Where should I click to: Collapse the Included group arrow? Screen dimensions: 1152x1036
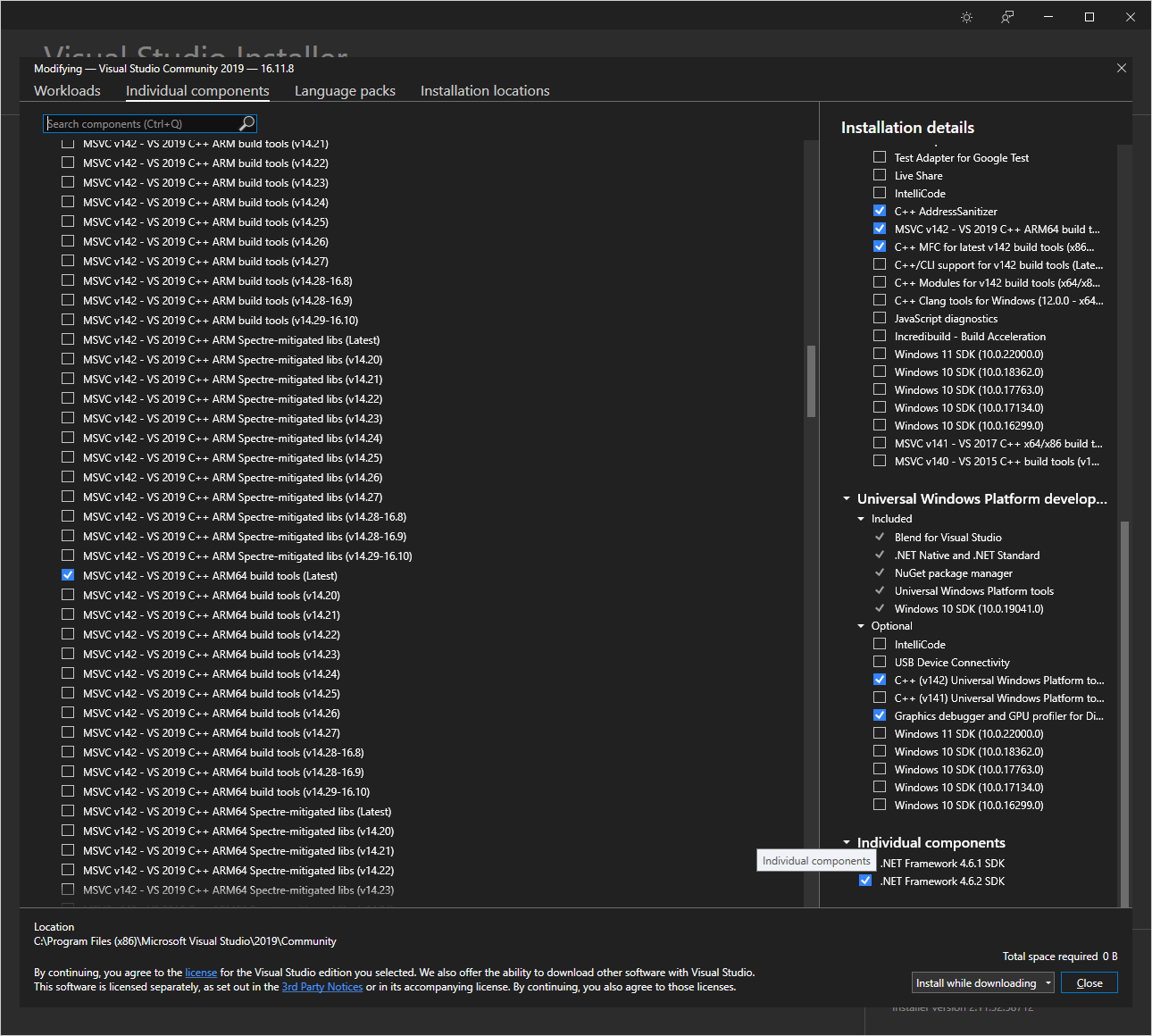coord(861,519)
